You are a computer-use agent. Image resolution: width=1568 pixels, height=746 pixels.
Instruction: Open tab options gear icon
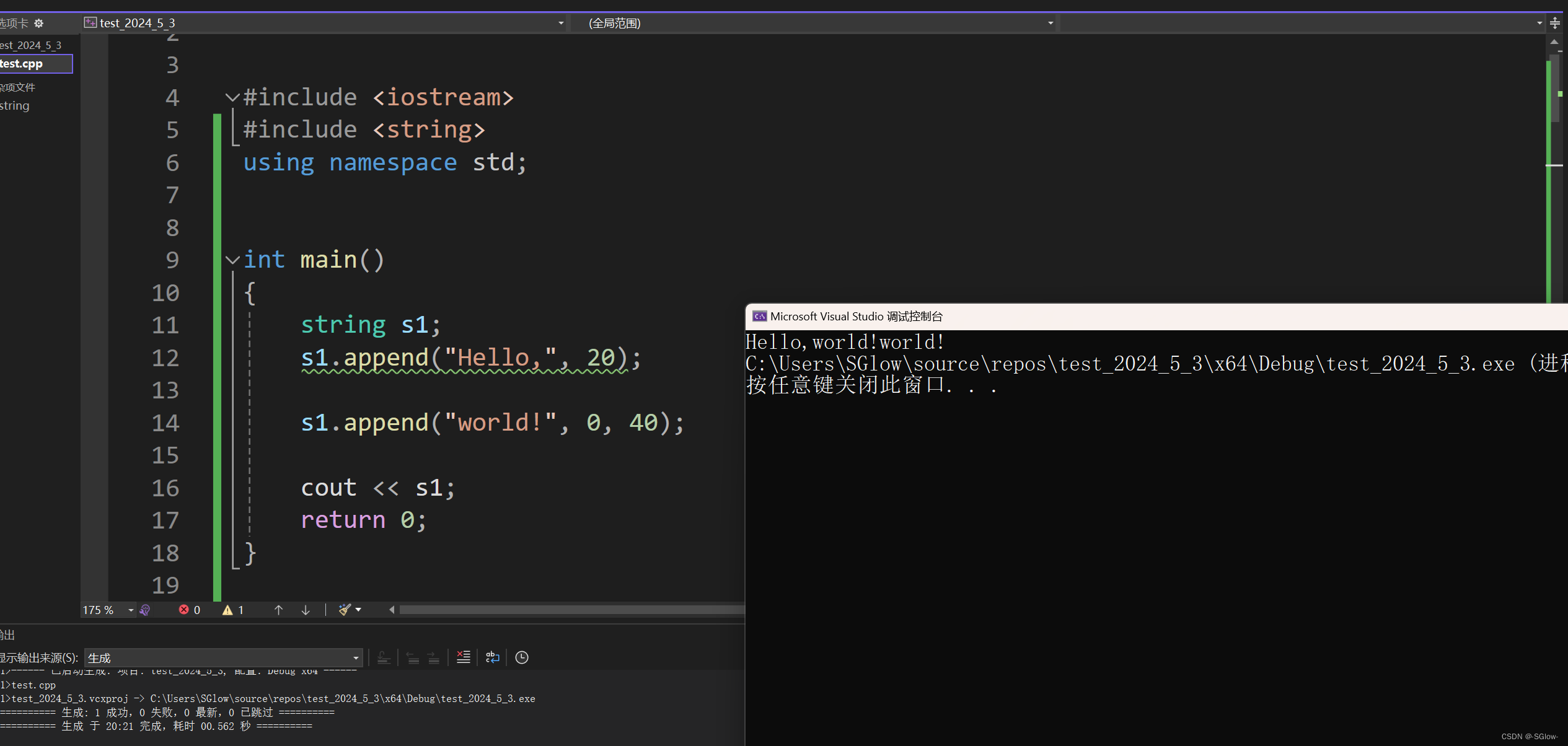pyautogui.click(x=39, y=23)
